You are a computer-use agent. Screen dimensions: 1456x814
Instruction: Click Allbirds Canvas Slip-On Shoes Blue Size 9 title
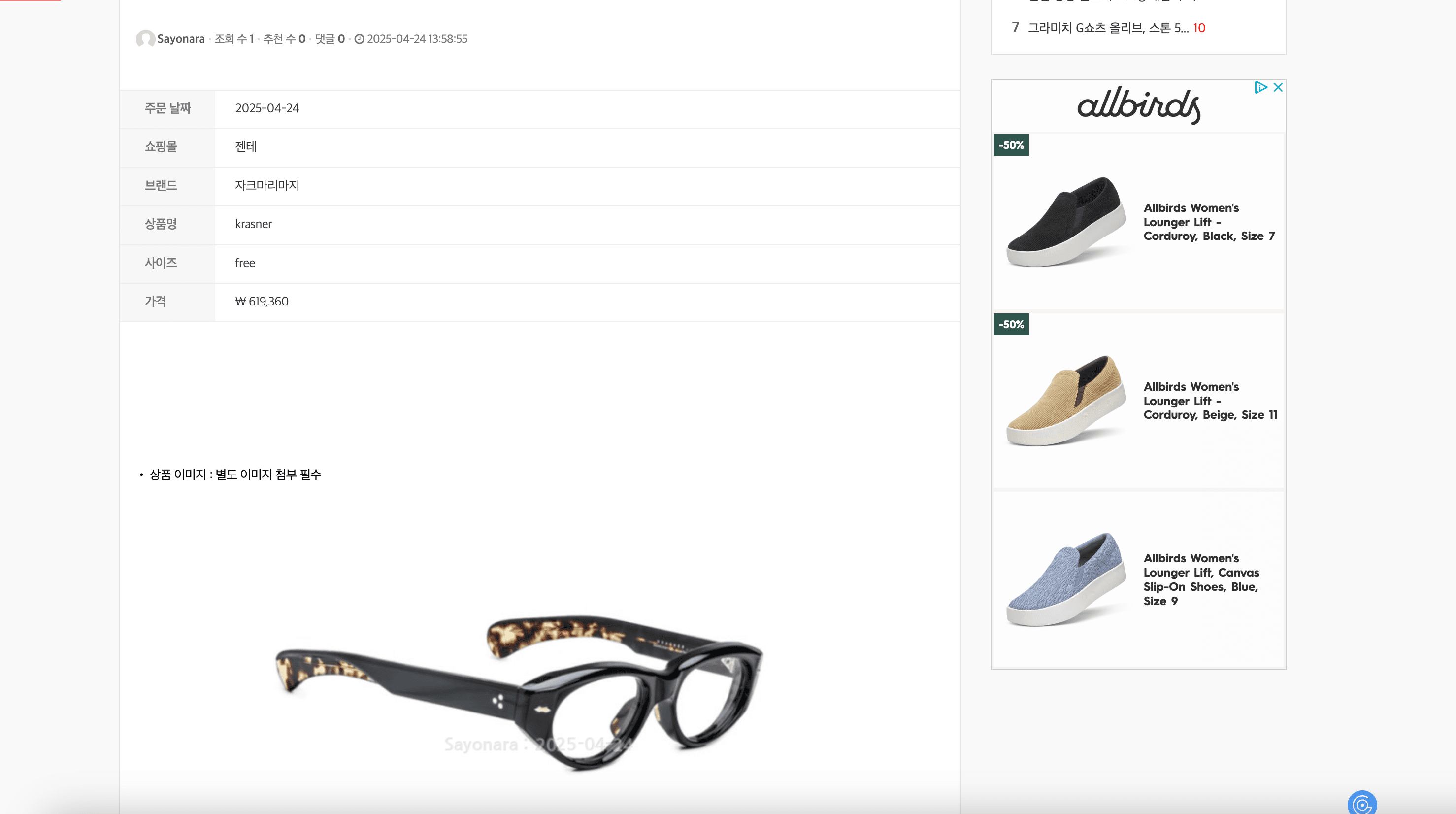(1201, 579)
